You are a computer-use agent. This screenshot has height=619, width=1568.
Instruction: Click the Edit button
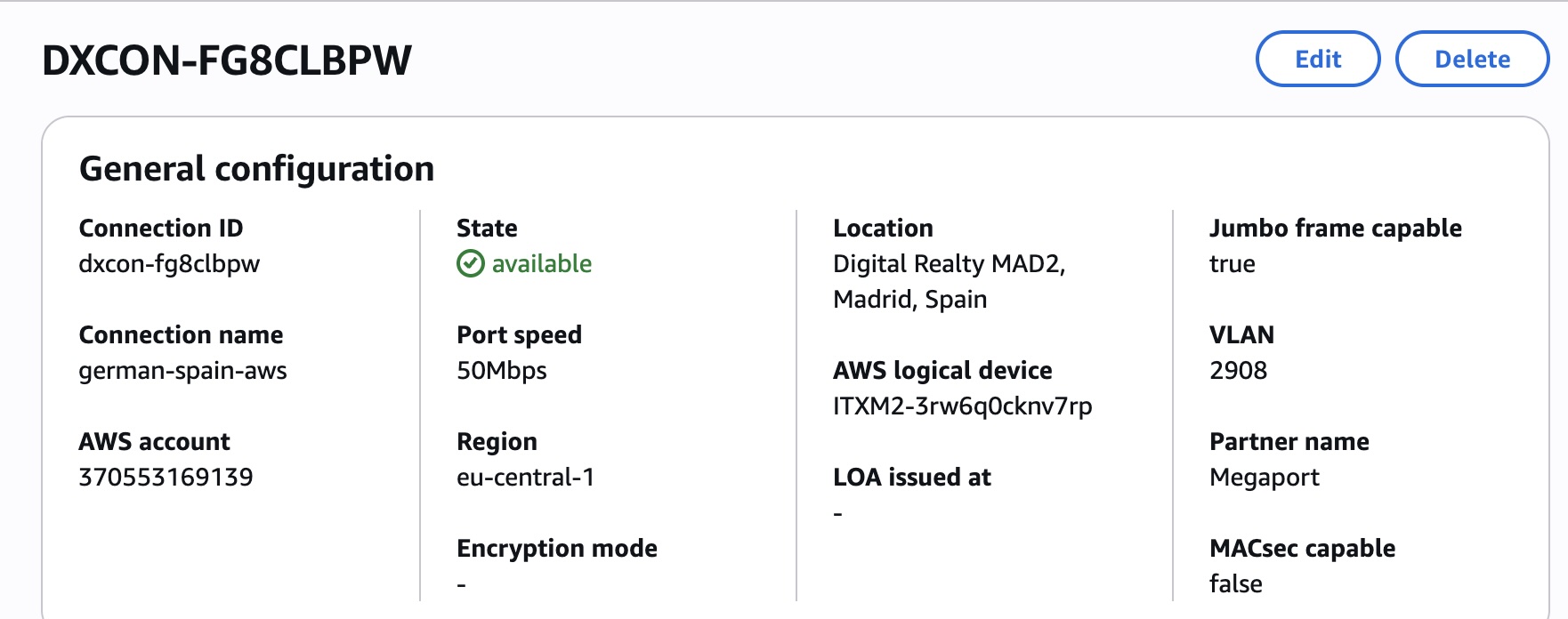coord(1317,59)
